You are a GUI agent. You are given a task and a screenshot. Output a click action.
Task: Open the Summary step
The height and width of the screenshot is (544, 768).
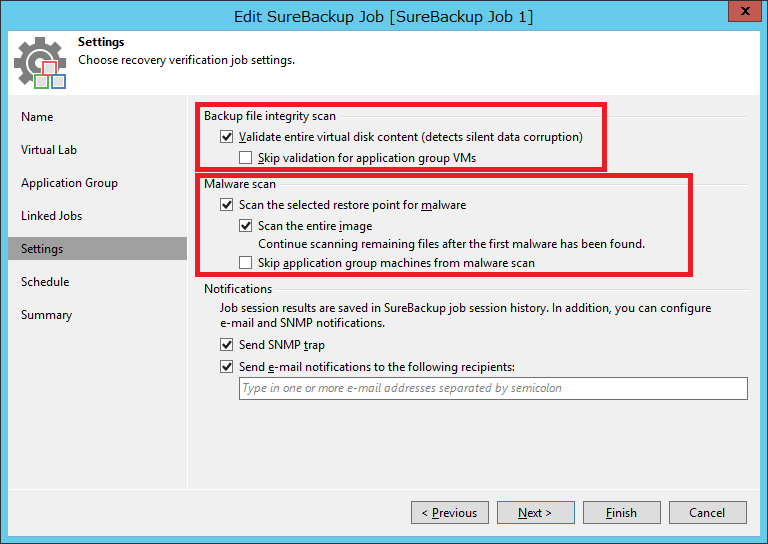coord(47,315)
